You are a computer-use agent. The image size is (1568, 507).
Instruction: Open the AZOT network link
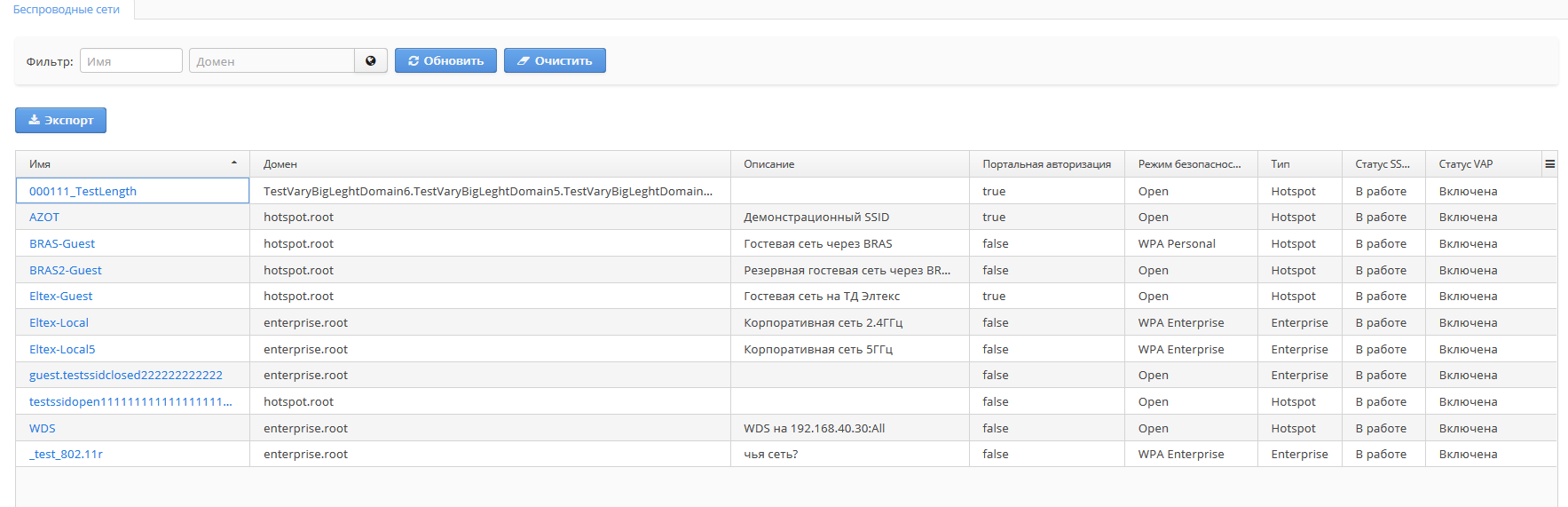(x=44, y=218)
